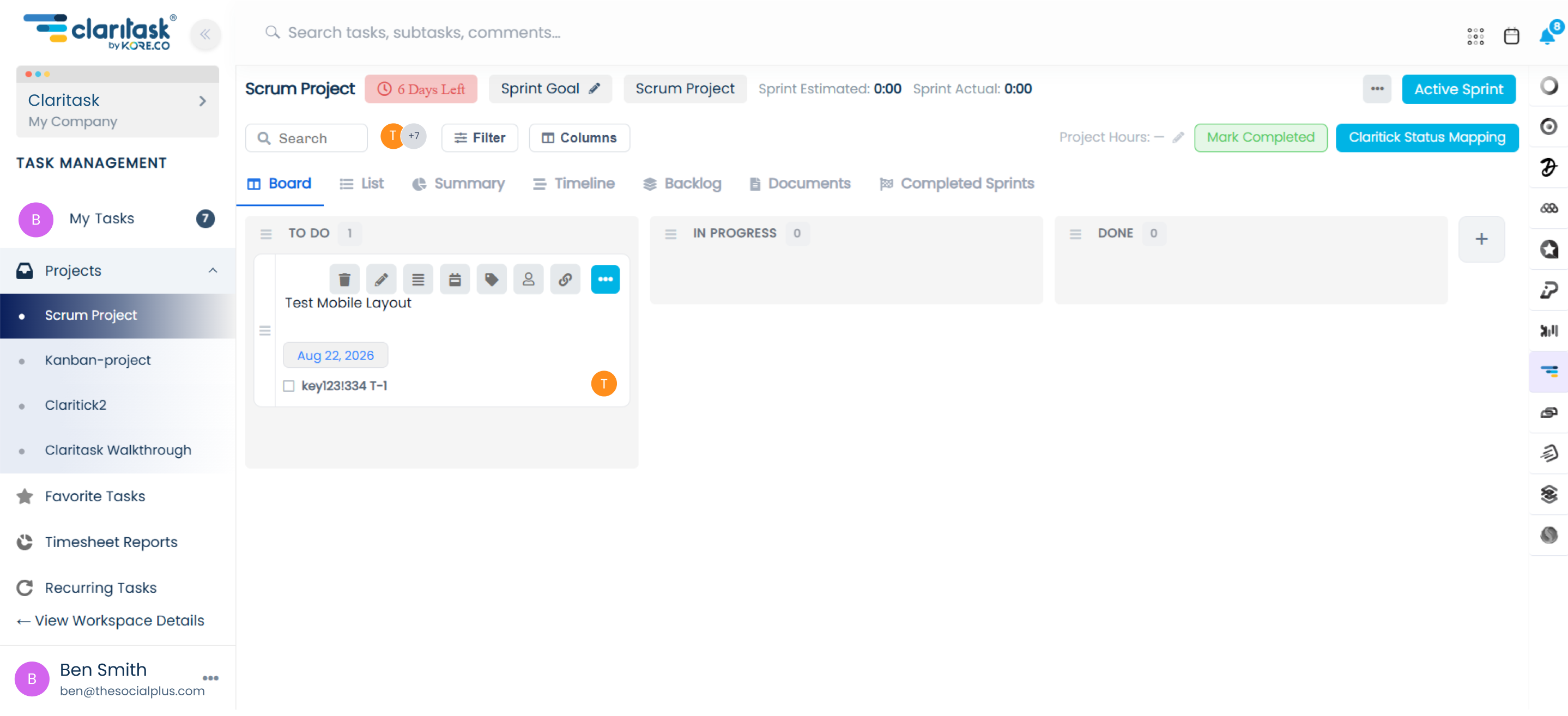Click the Scrum Project chip in header
Image resolution: width=1568 pixels, height=716 pixels.
click(x=685, y=89)
